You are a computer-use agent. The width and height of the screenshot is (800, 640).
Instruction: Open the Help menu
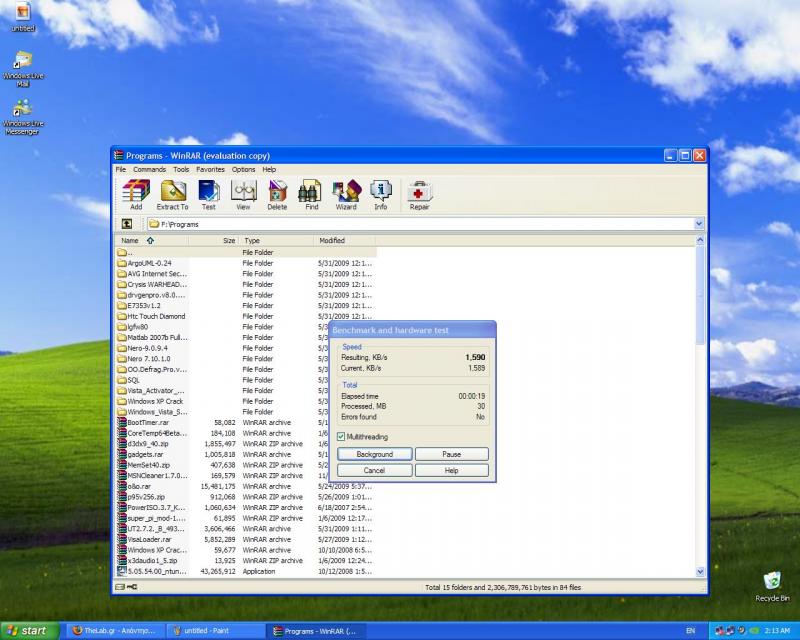tap(269, 169)
